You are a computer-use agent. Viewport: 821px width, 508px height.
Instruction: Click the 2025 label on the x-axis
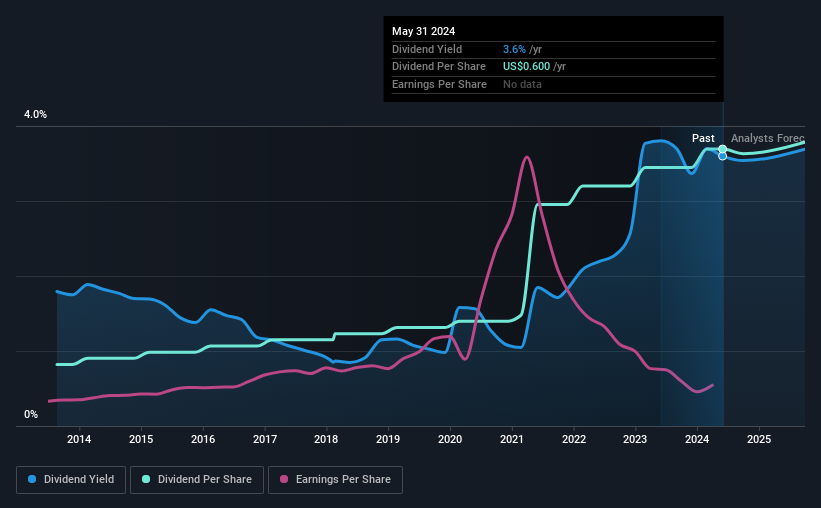point(759,439)
